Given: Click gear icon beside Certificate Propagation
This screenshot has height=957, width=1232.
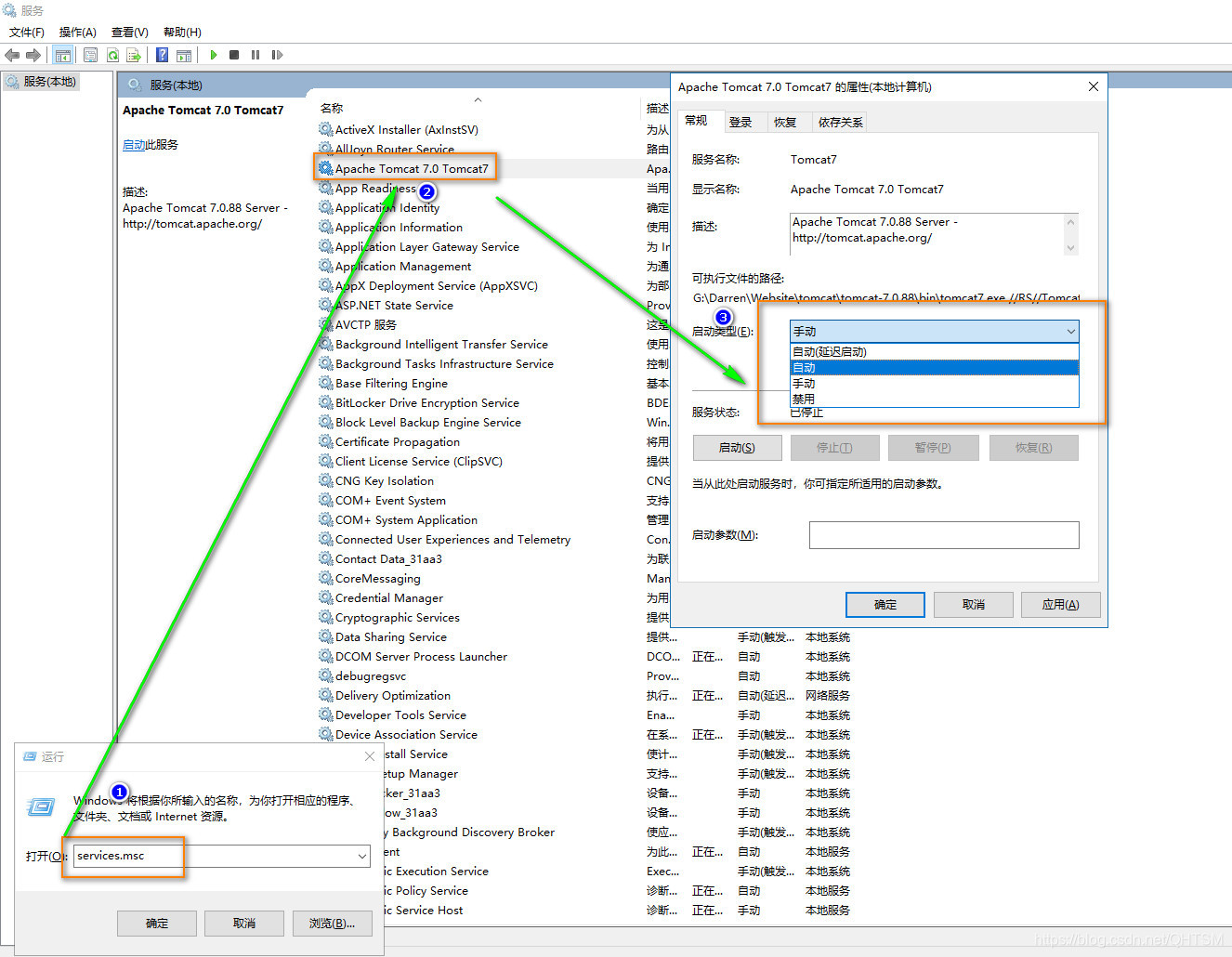Looking at the screenshot, I should click(x=325, y=441).
